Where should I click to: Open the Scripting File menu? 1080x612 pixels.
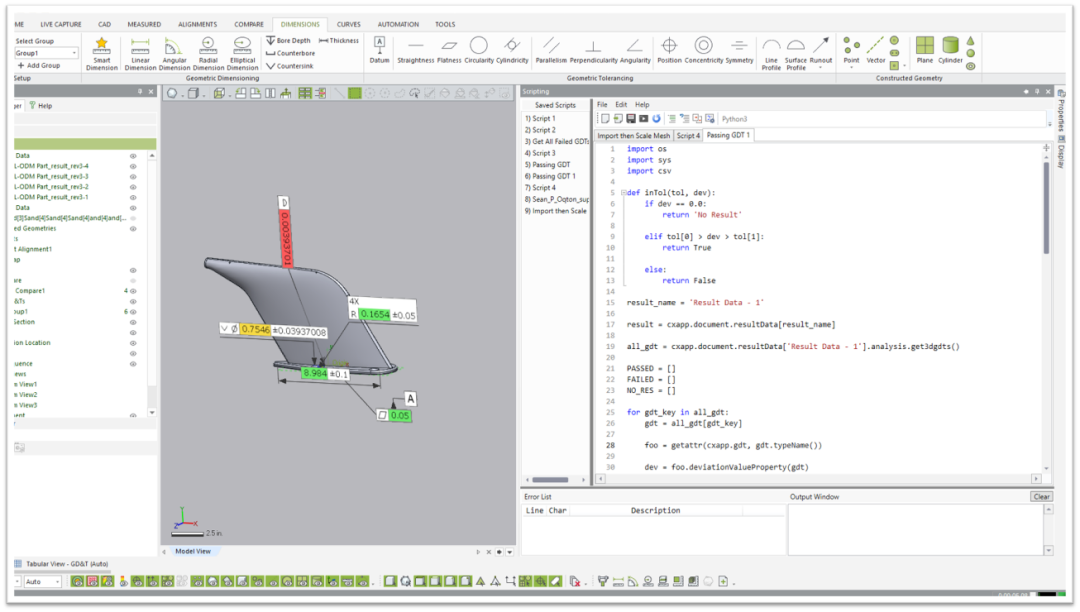(x=602, y=105)
